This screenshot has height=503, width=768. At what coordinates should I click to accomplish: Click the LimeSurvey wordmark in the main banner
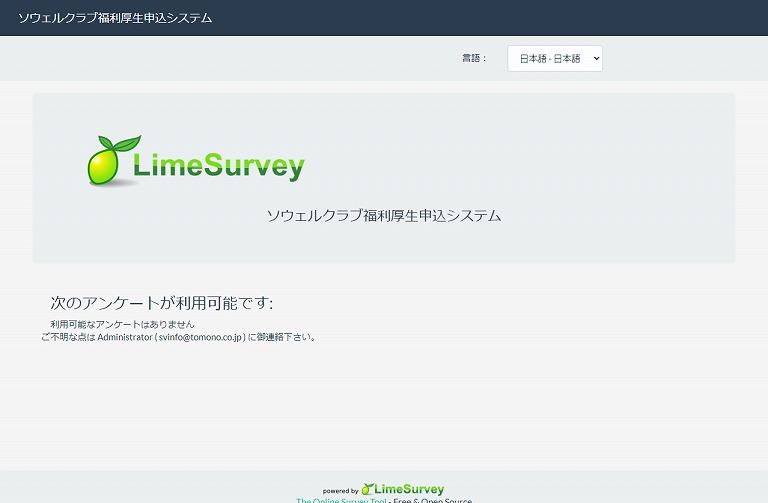218,166
